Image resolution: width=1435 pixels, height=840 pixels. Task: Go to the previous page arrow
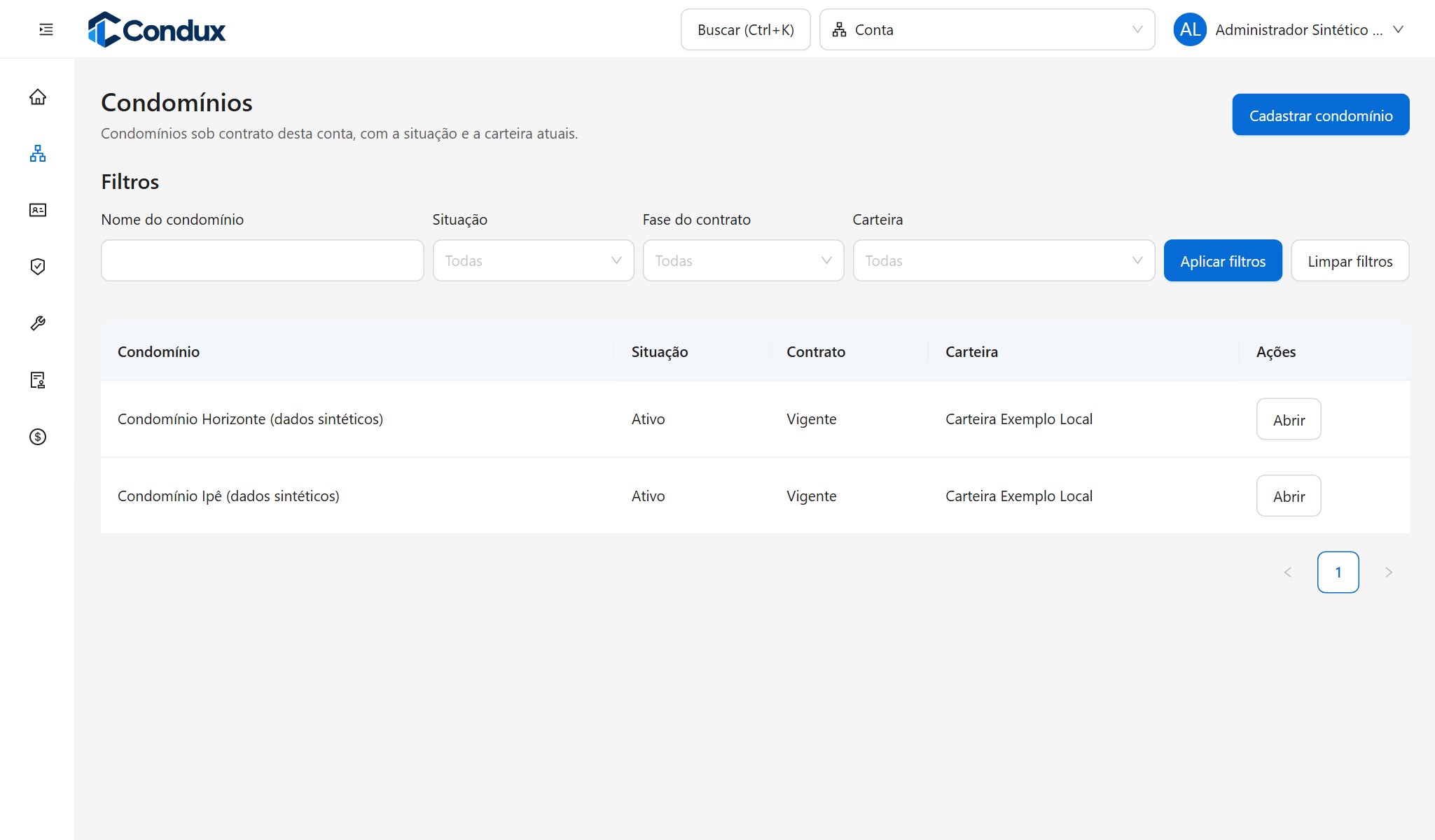point(1287,573)
